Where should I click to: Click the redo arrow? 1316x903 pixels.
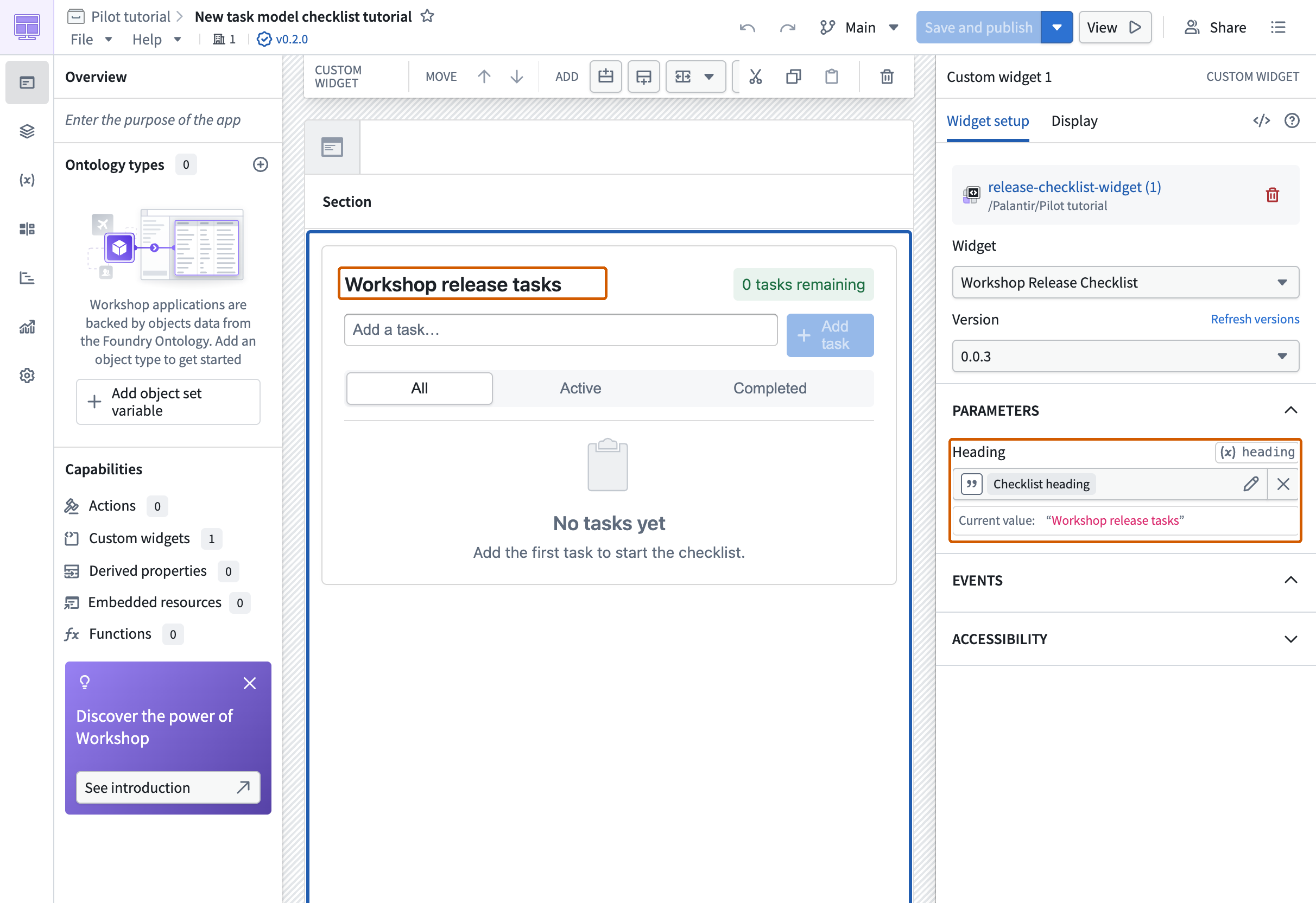pos(788,27)
